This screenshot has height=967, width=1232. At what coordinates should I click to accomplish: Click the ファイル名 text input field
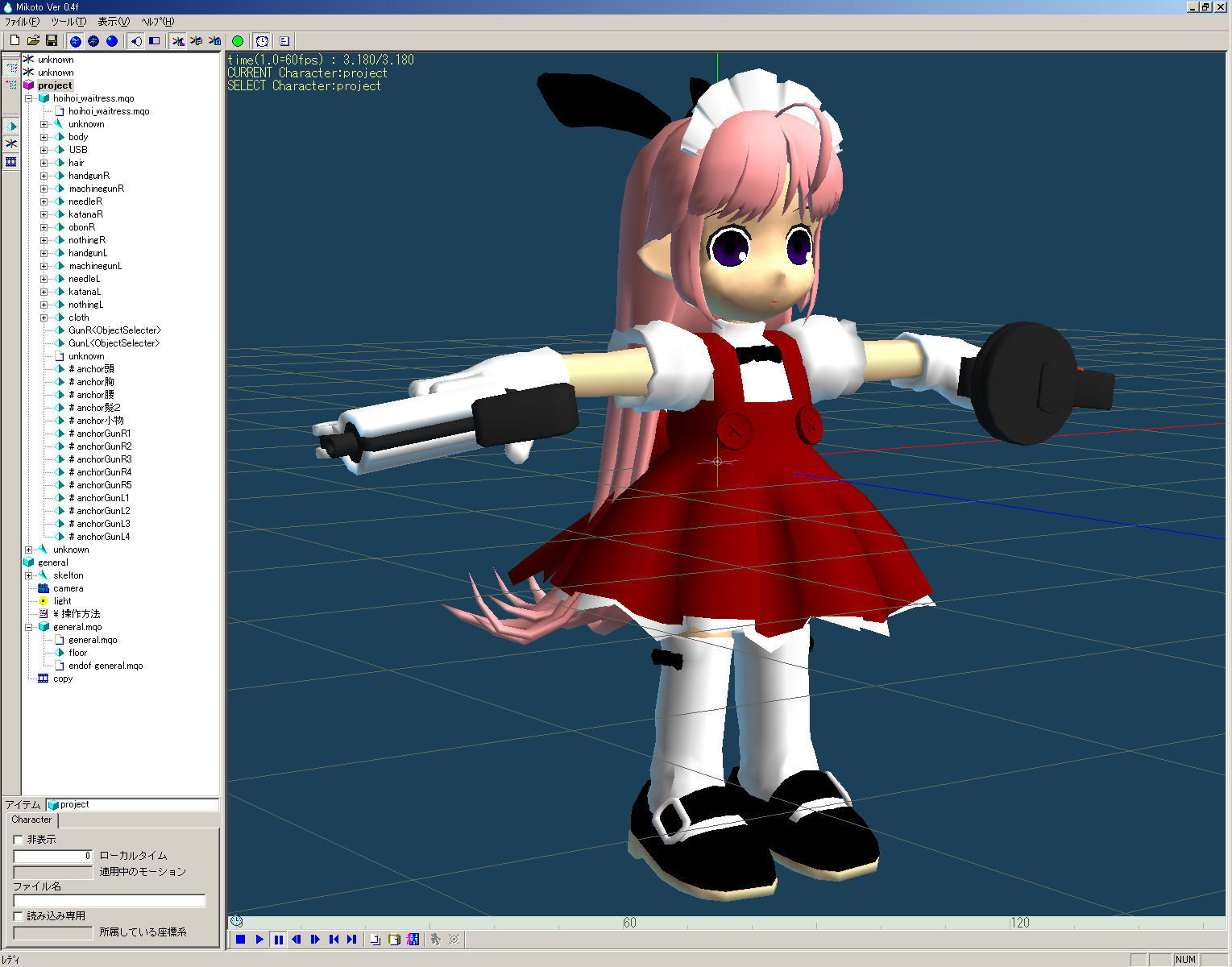click(110, 901)
